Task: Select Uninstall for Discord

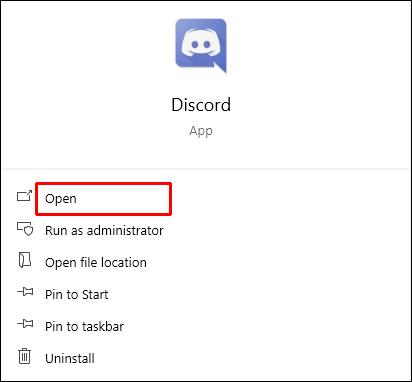Action: (70, 359)
